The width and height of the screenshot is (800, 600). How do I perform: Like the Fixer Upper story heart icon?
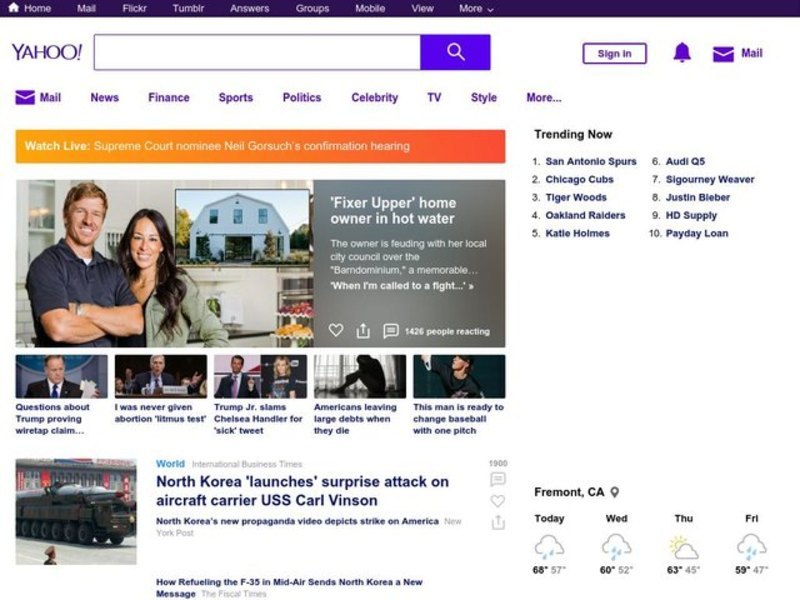click(336, 331)
